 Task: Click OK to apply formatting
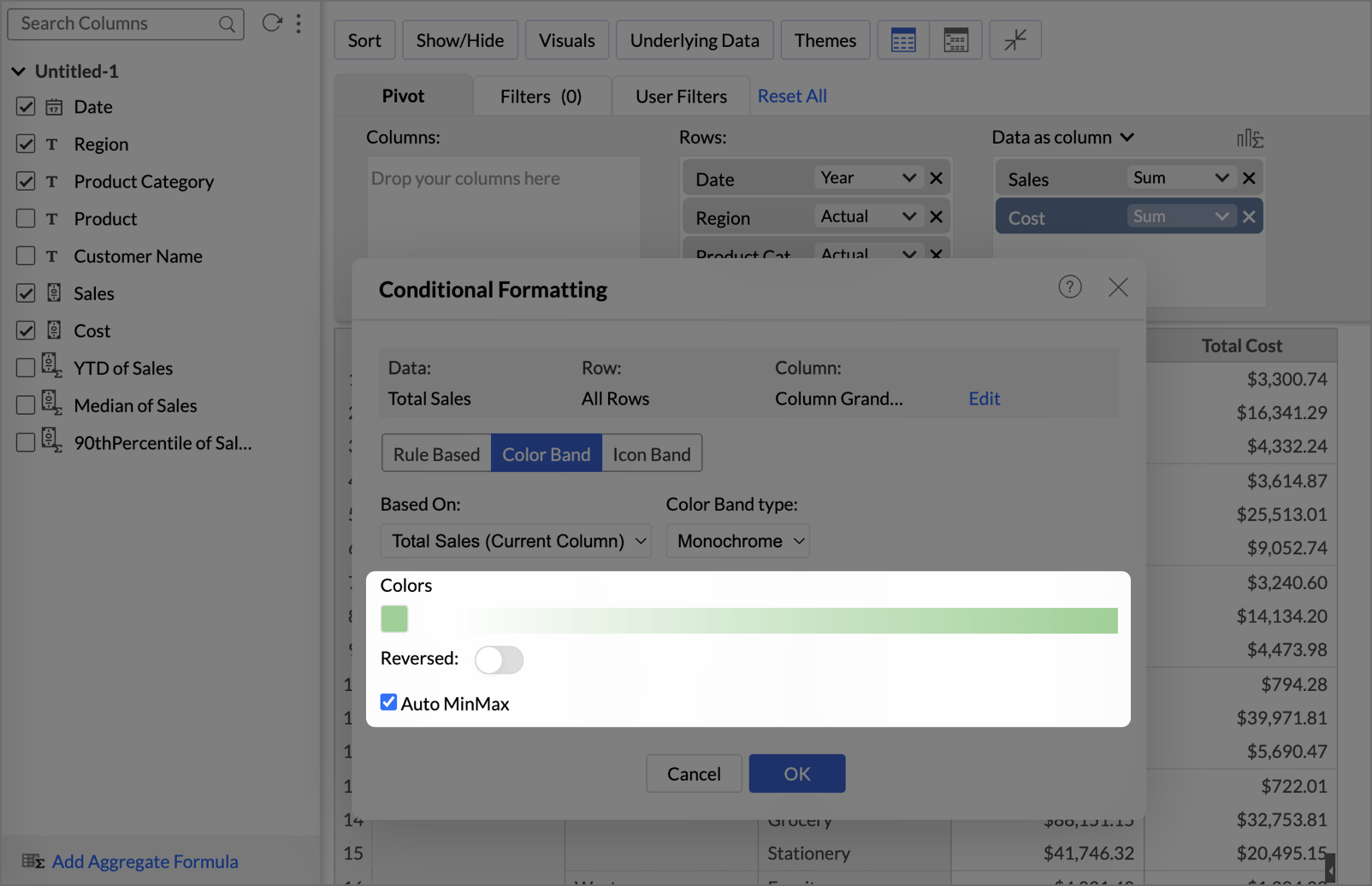click(x=797, y=773)
